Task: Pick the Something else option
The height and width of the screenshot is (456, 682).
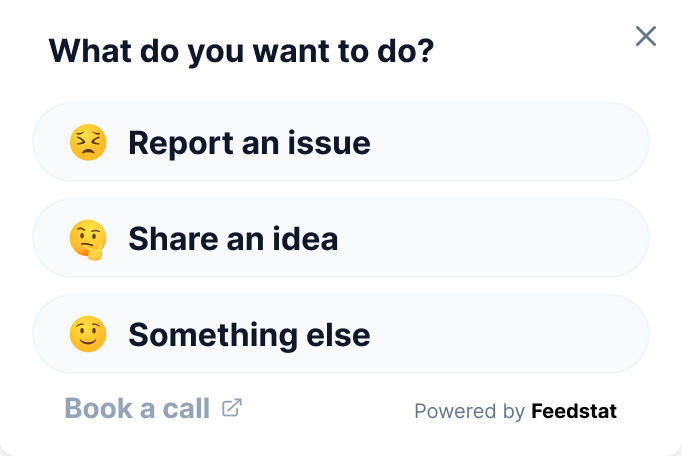Action: (x=341, y=334)
